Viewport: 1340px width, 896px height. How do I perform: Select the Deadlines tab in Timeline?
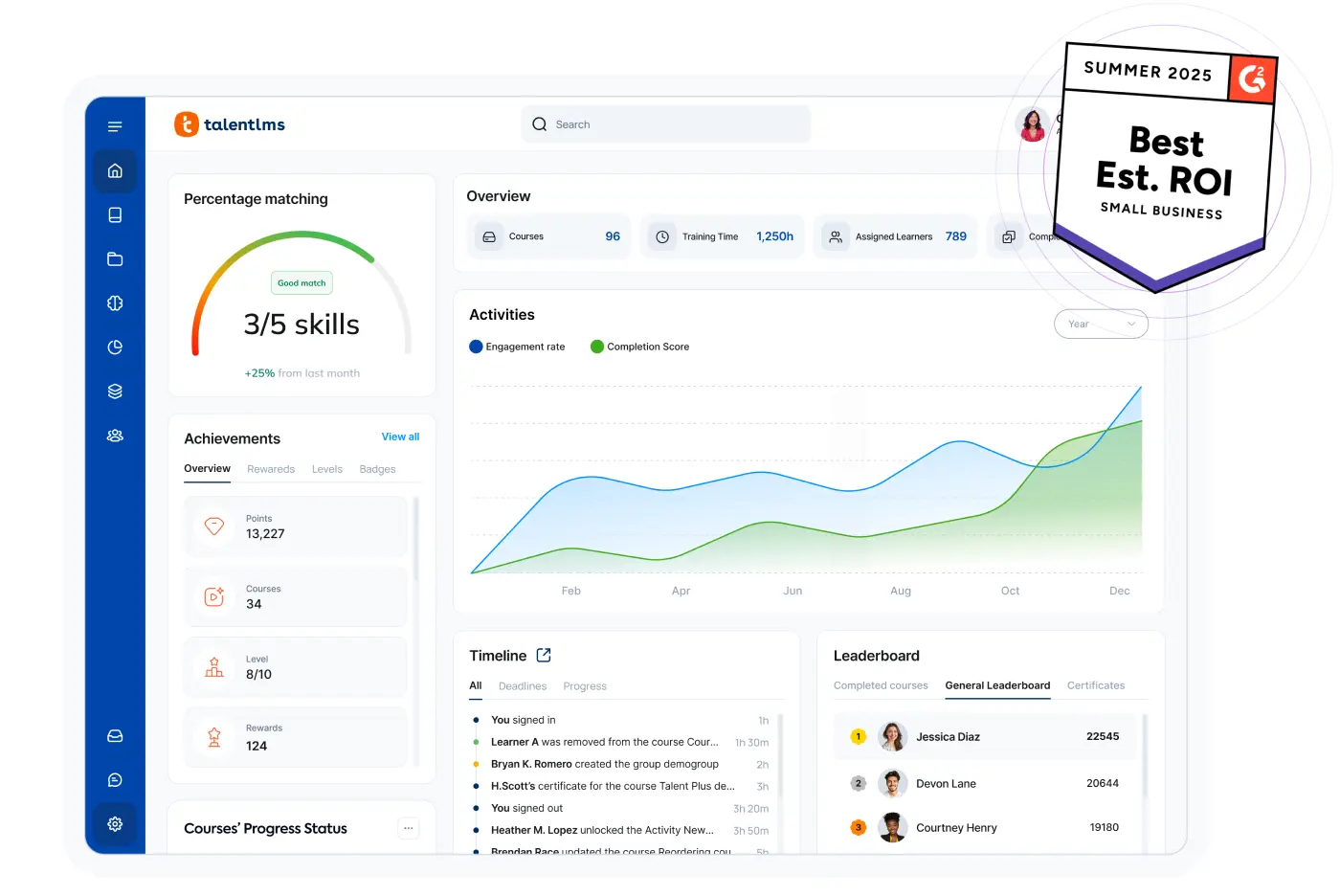(x=523, y=686)
